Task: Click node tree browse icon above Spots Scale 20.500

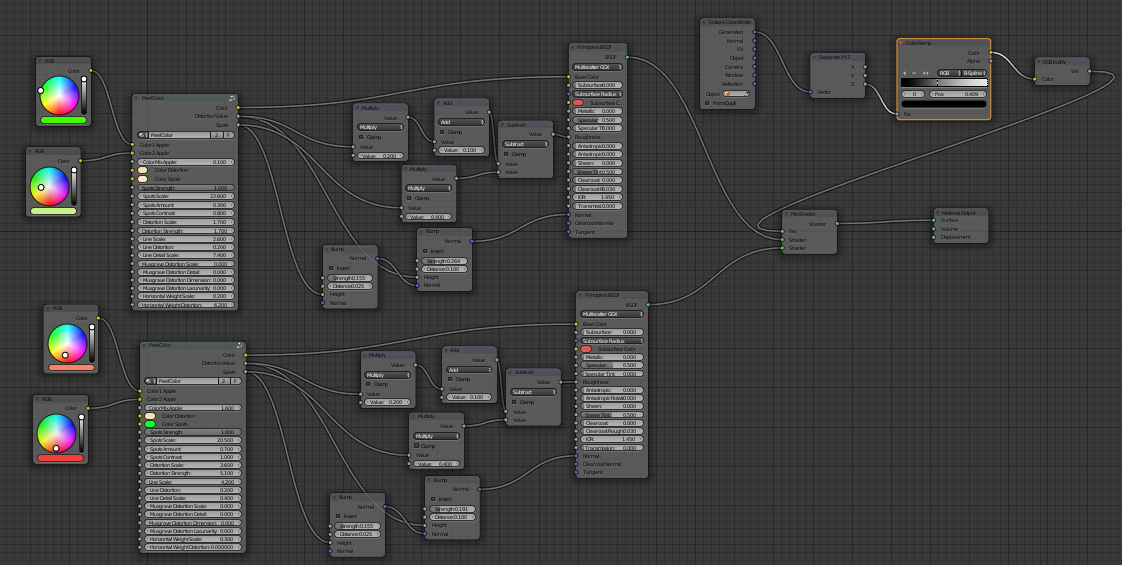Action: coord(150,381)
